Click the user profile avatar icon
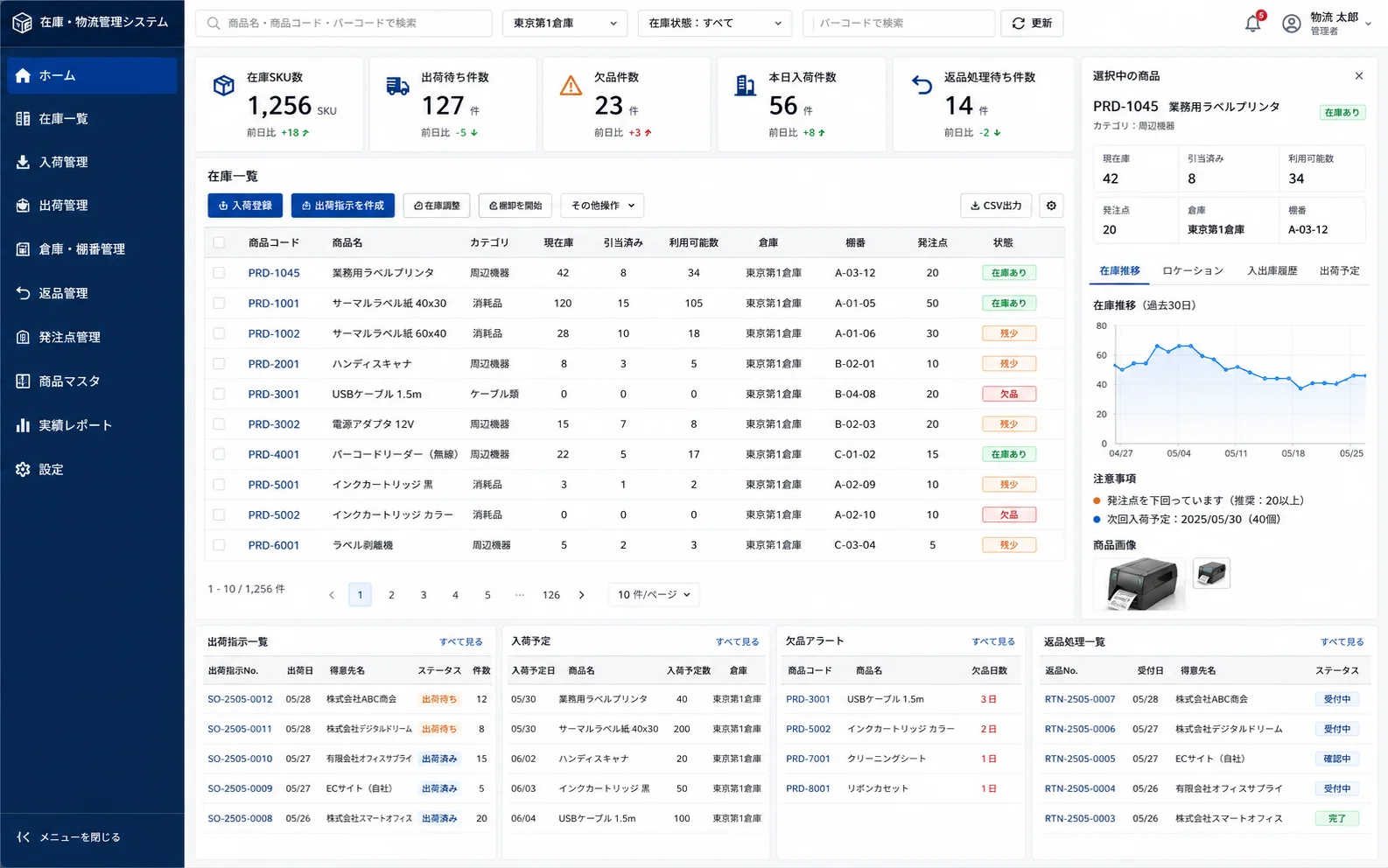1388x868 pixels. click(x=1291, y=24)
